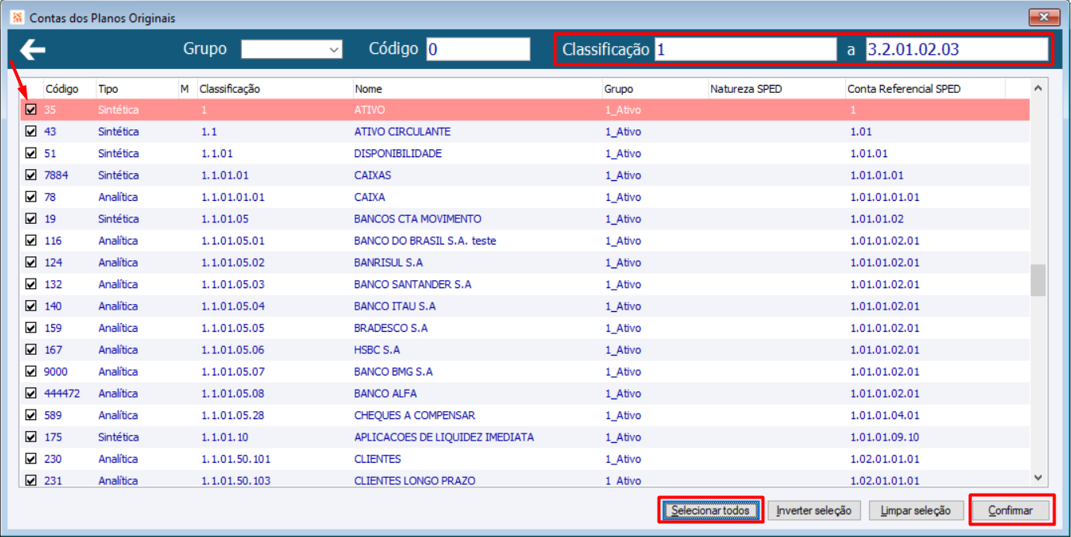The image size is (1071, 537).
Task: Click referential account 1.01.01.01.01 cell
Action: 885,197
